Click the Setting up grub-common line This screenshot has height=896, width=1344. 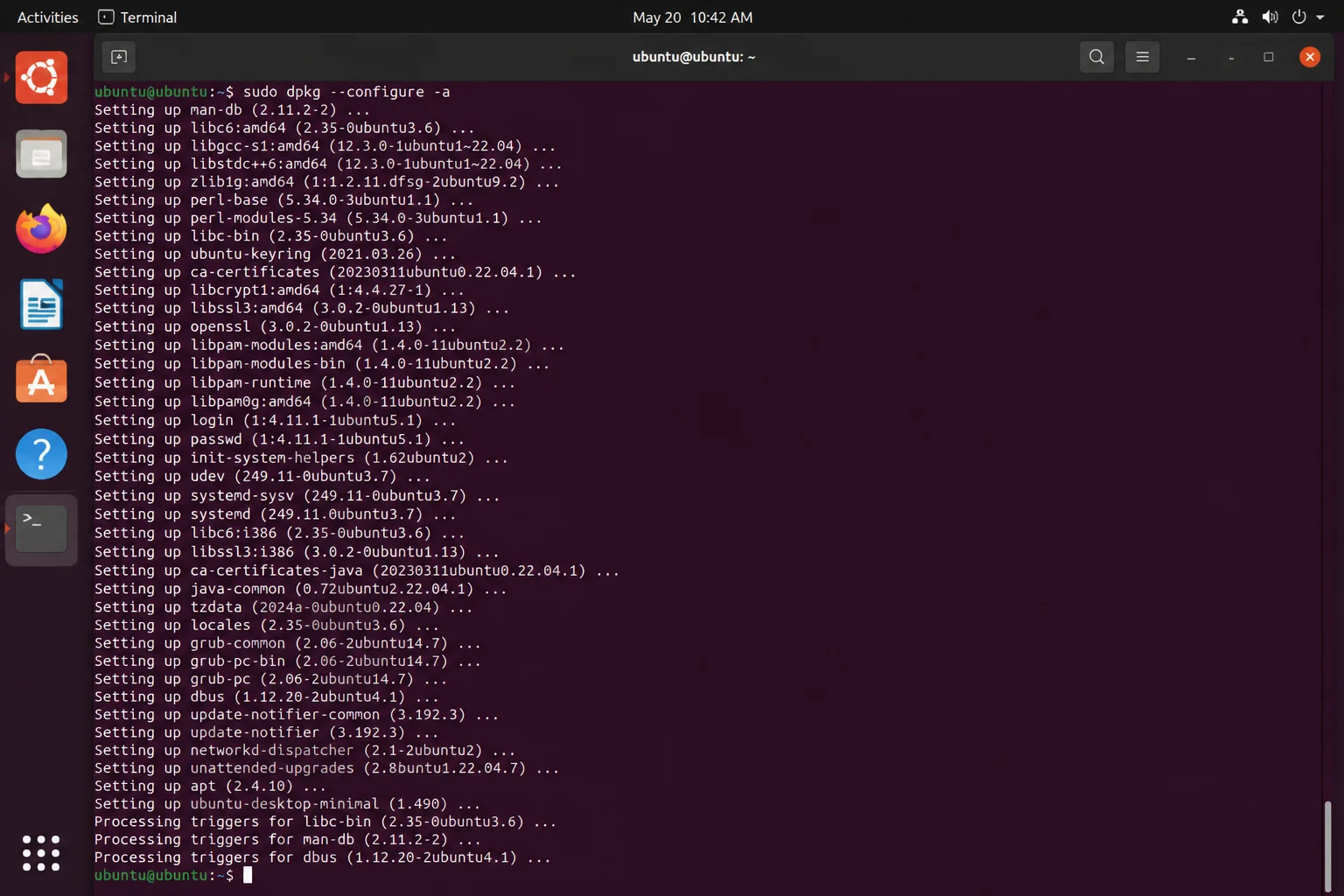tap(288, 643)
